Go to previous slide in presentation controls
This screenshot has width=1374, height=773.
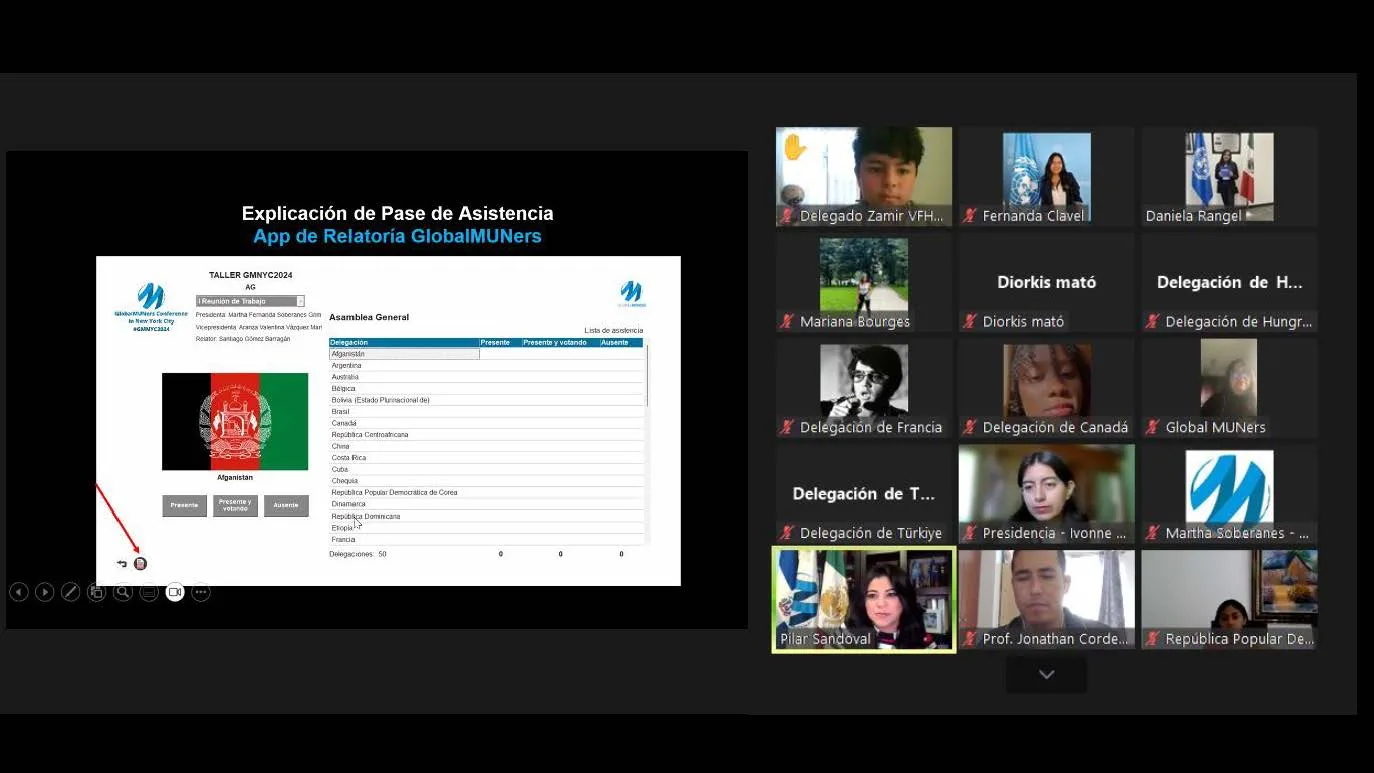pos(19,592)
